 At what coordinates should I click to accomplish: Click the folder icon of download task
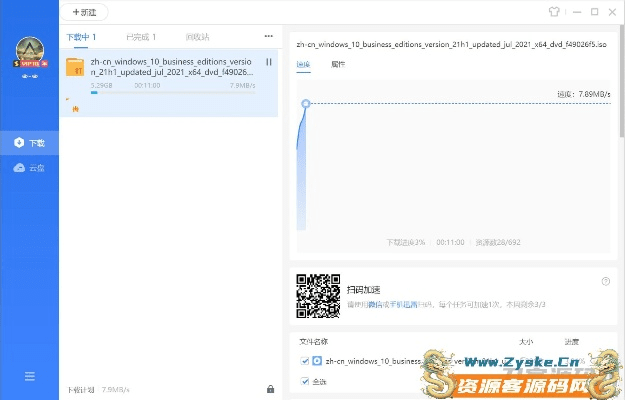[x=75, y=67]
